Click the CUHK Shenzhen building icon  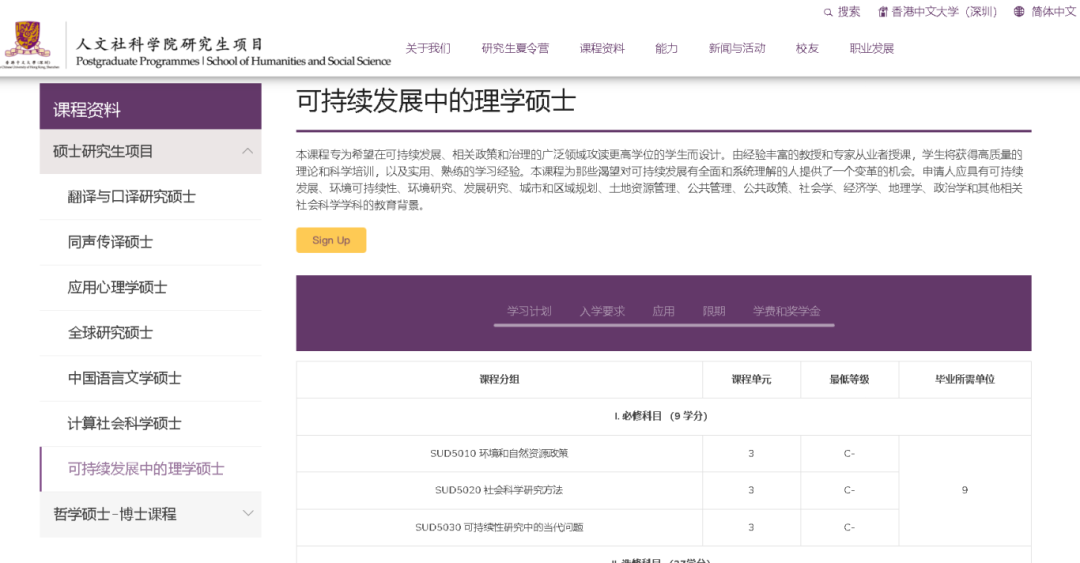tap(882, 12)
